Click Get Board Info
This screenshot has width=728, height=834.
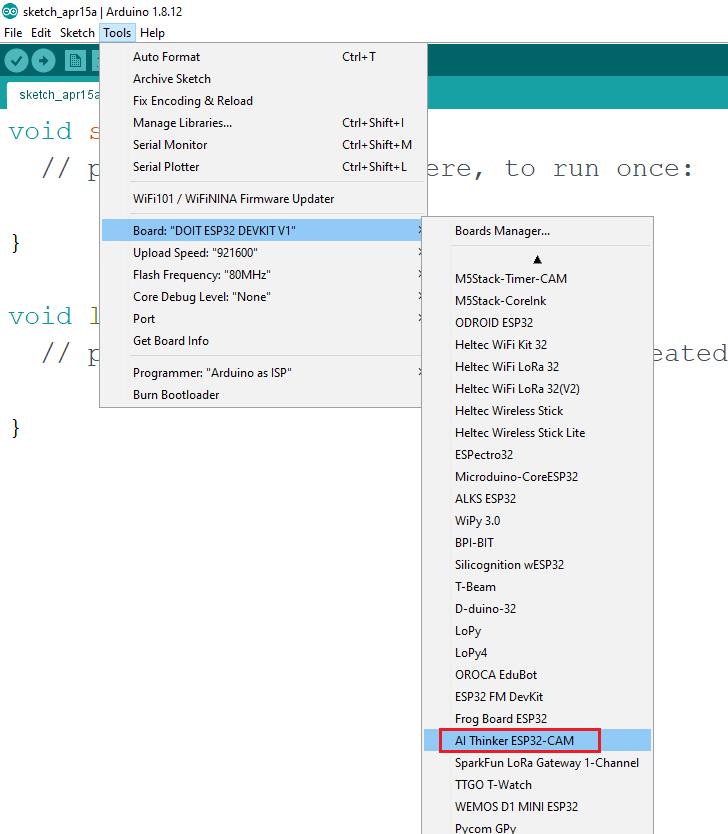tap(263, 340)
